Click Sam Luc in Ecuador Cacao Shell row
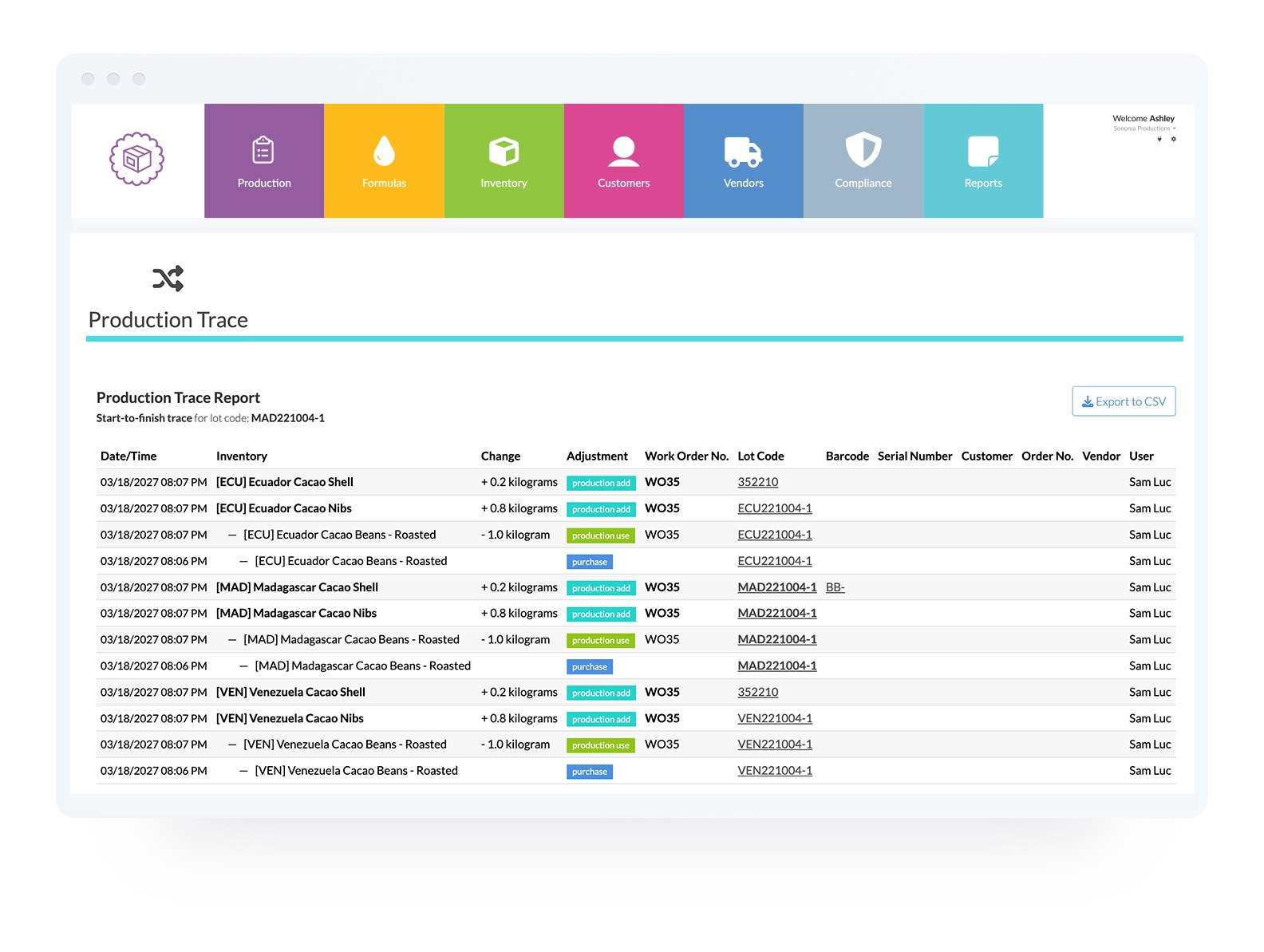The width and height of the screenshot is (1264, 952). click(1150, 482)
